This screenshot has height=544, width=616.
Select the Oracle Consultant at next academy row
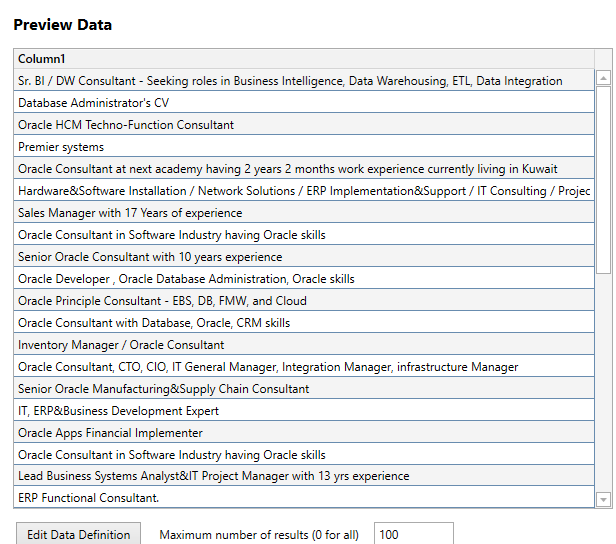(304, 169)
